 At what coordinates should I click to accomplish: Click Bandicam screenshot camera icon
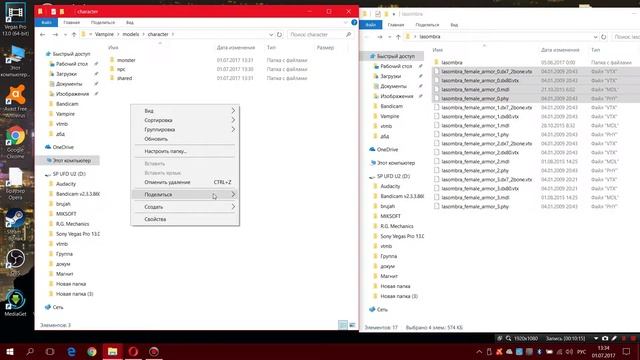click(x=605, y=338)
